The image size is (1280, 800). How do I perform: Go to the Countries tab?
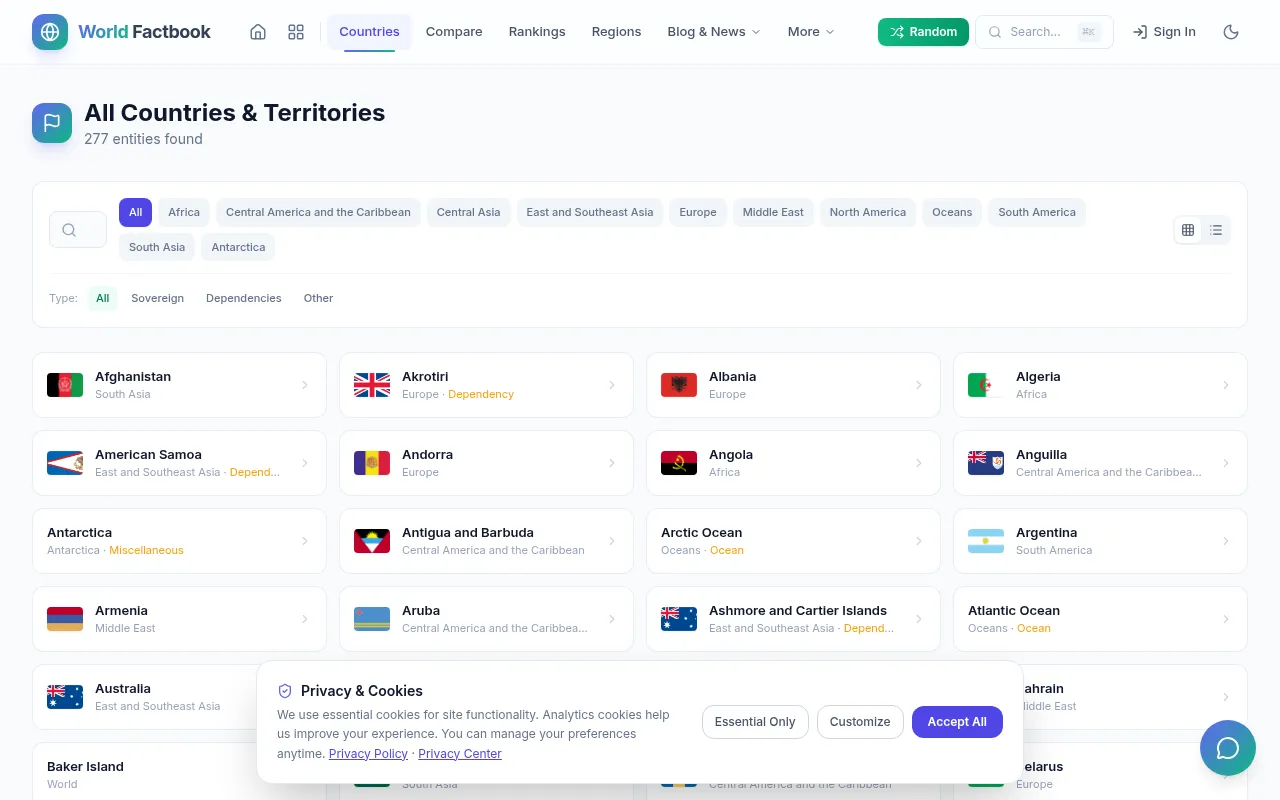pyautogui.click(x=369, y=32)
